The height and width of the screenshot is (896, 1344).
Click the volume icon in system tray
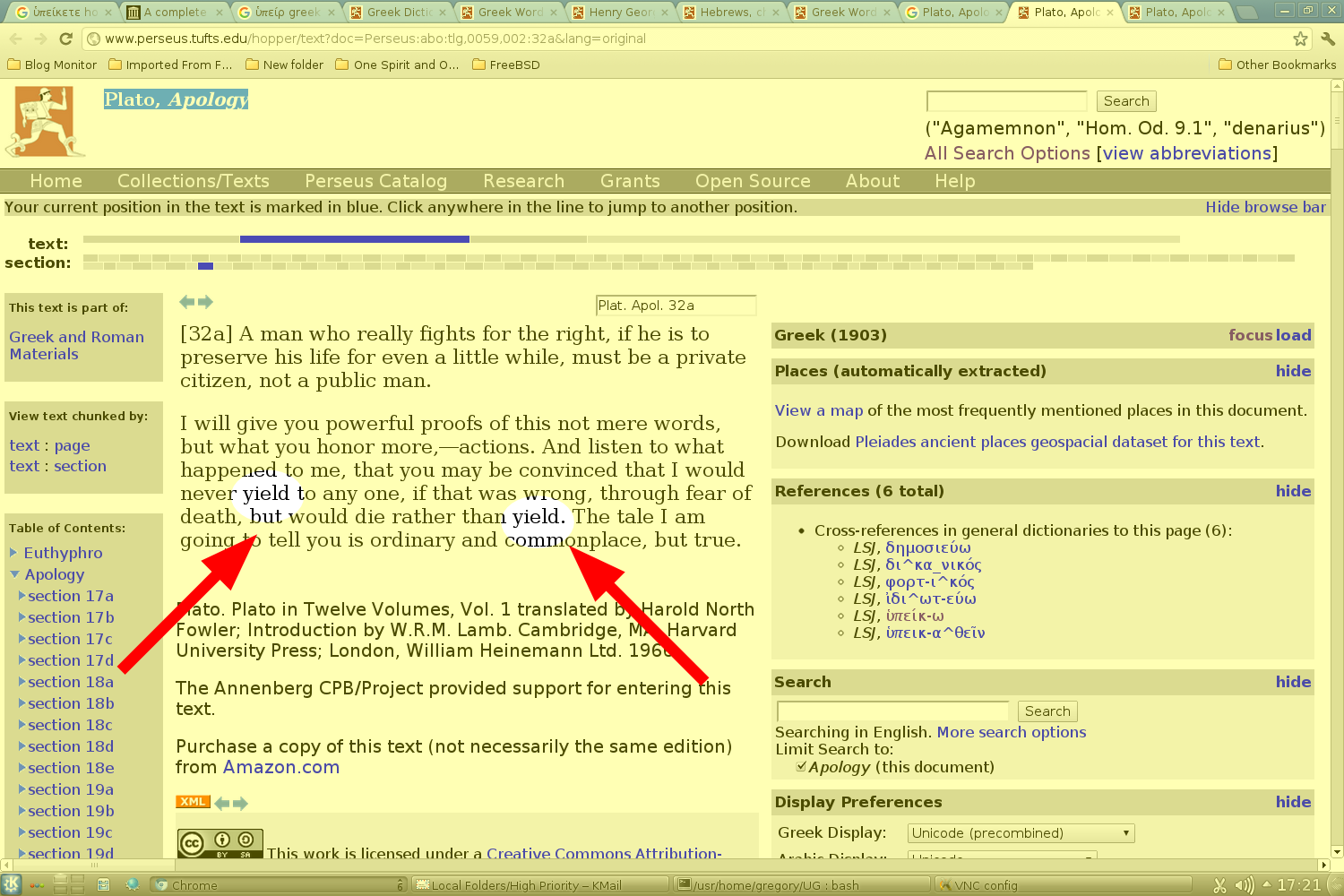[1245, 885]
